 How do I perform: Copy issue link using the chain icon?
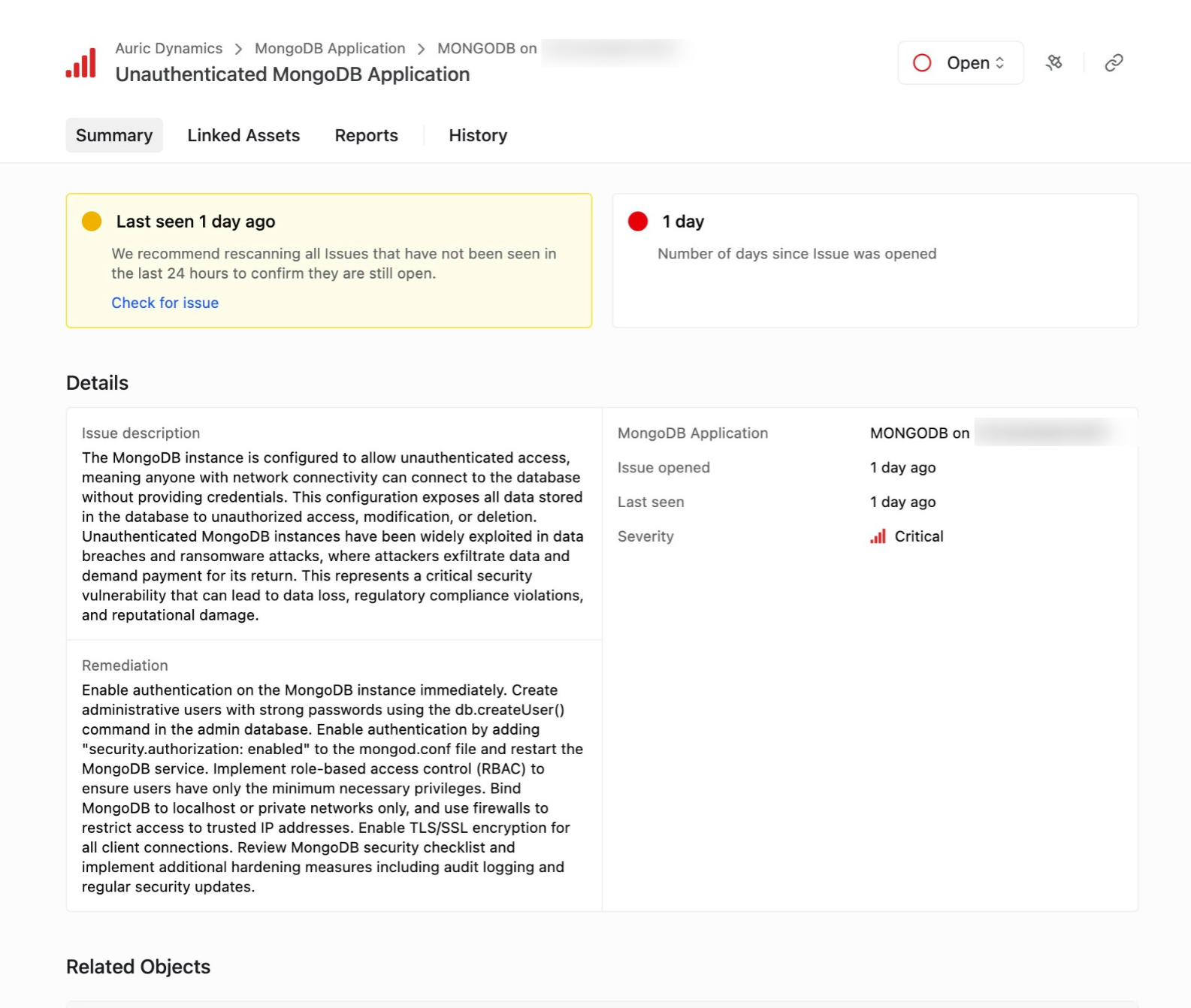click(x=1113, y=62)
